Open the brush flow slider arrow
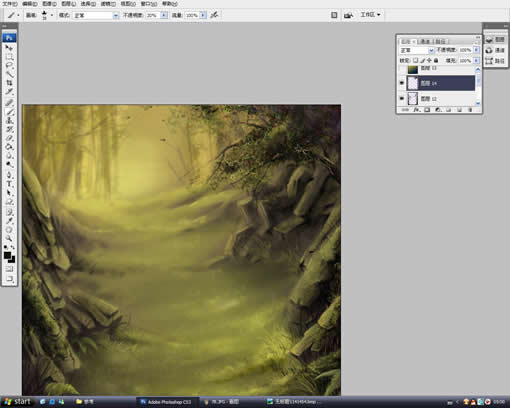 coord(203,15)
